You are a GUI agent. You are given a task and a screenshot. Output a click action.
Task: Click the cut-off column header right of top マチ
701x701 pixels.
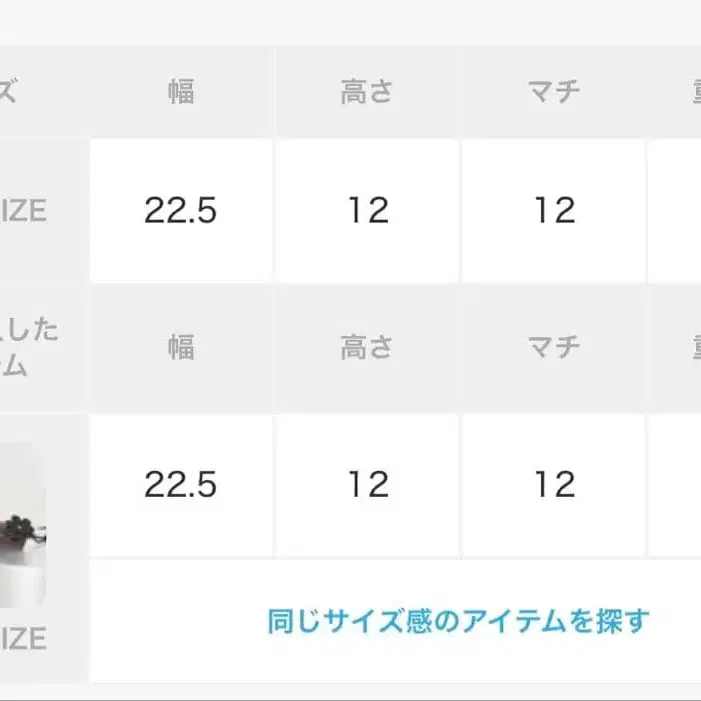690,93
